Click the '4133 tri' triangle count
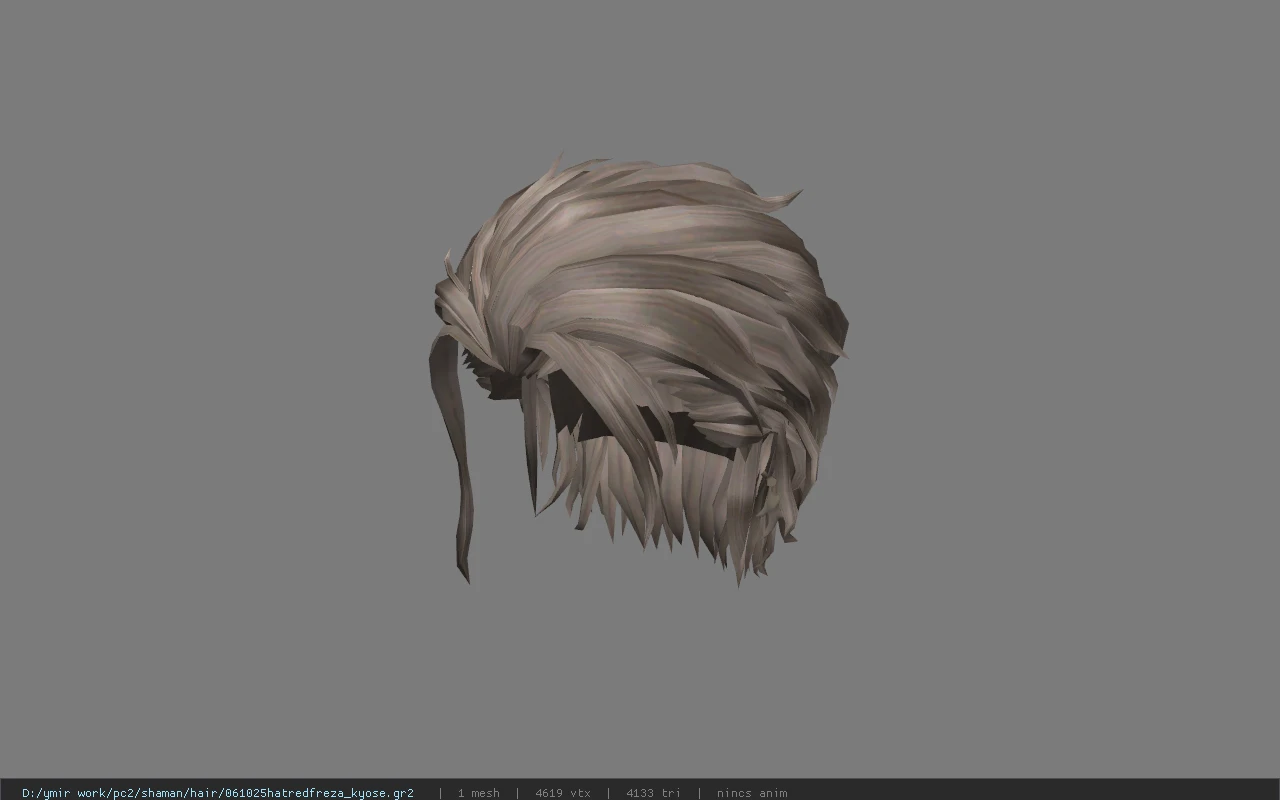The width and height of the screenshot is (1280, 800). coord(653,793)
